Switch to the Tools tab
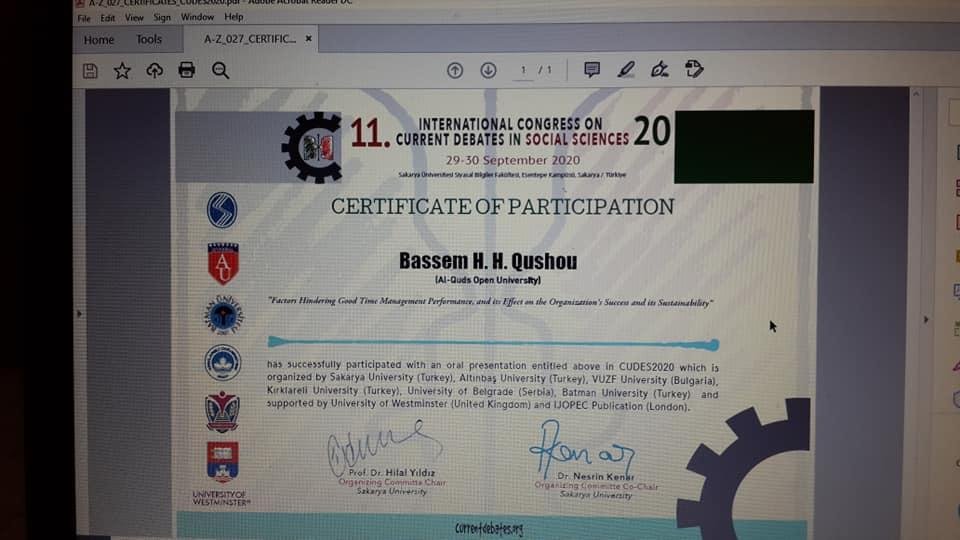The height and width of the screenshot is (540, 960). coord(149,39)
